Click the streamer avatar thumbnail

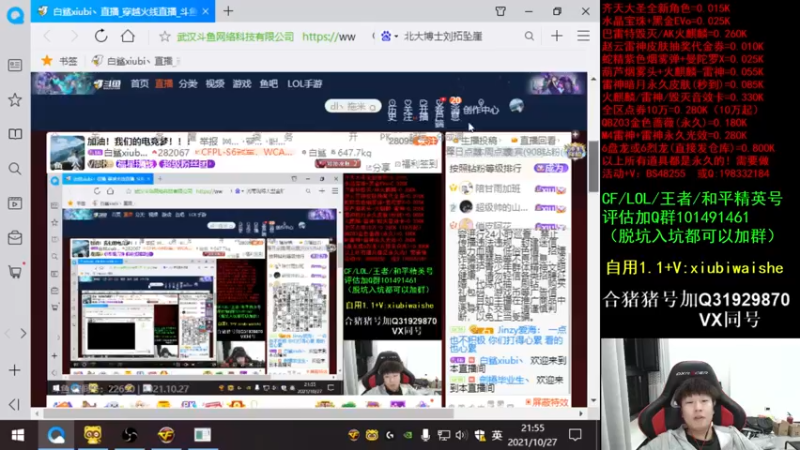pos(67,153)
